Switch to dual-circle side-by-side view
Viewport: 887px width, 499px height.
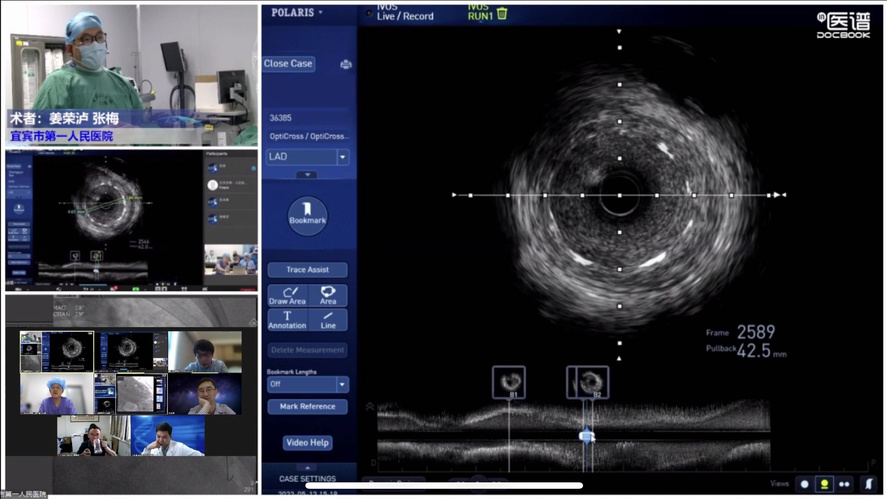tap(846, 484)
